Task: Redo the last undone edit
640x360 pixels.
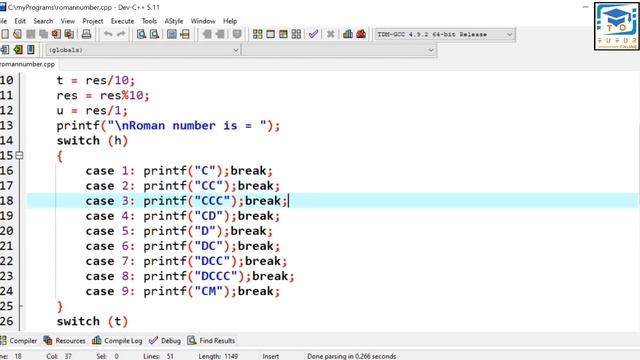Action: coord(121,34)
